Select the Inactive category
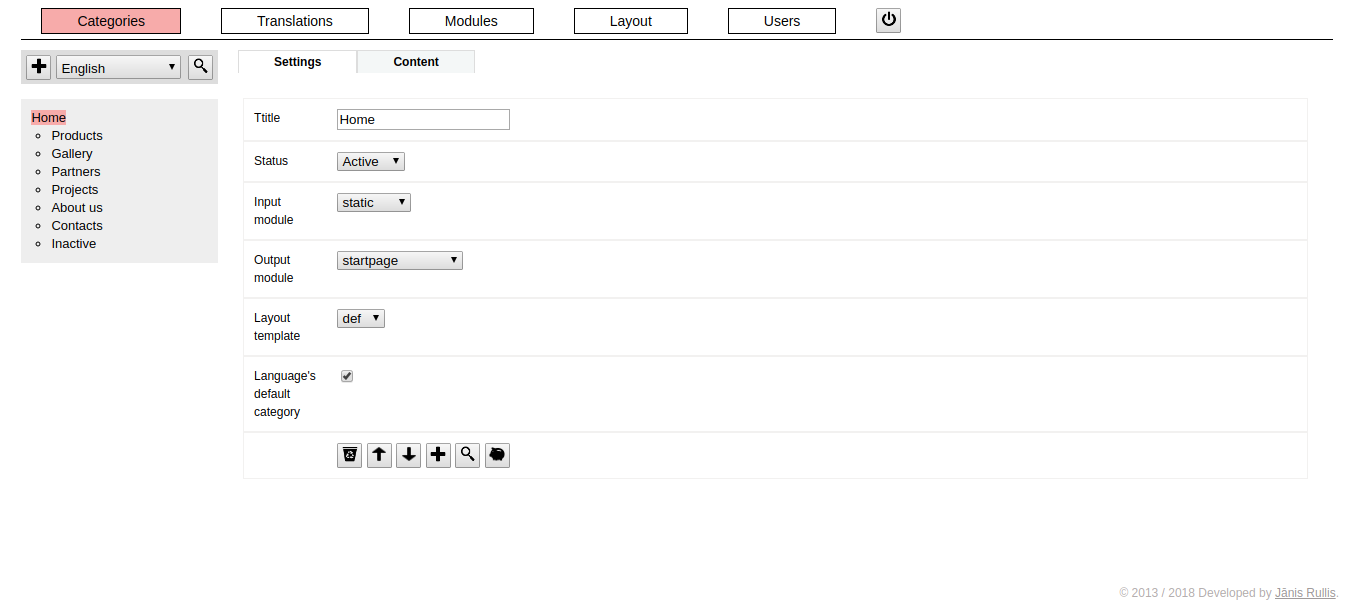1354x608 pixels. tap(74, 243)
